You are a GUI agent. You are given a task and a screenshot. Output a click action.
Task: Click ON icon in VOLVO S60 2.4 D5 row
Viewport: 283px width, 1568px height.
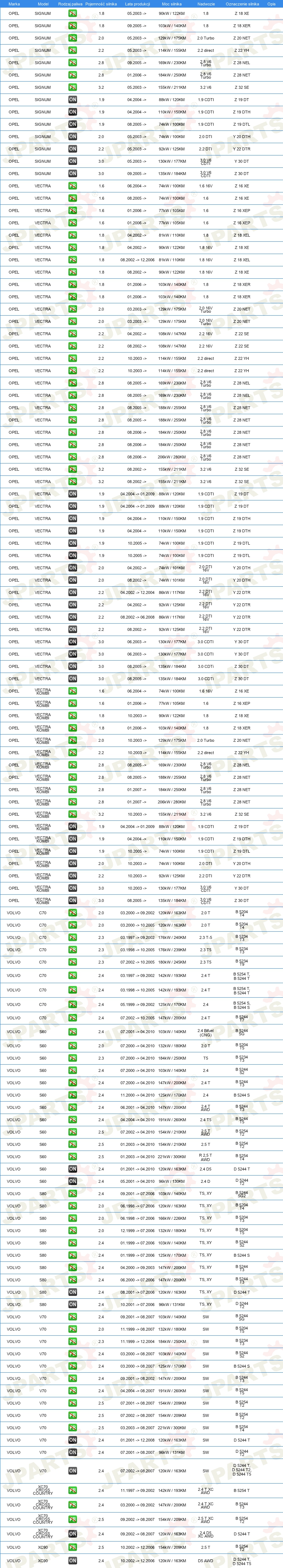tap(72, 1169)
